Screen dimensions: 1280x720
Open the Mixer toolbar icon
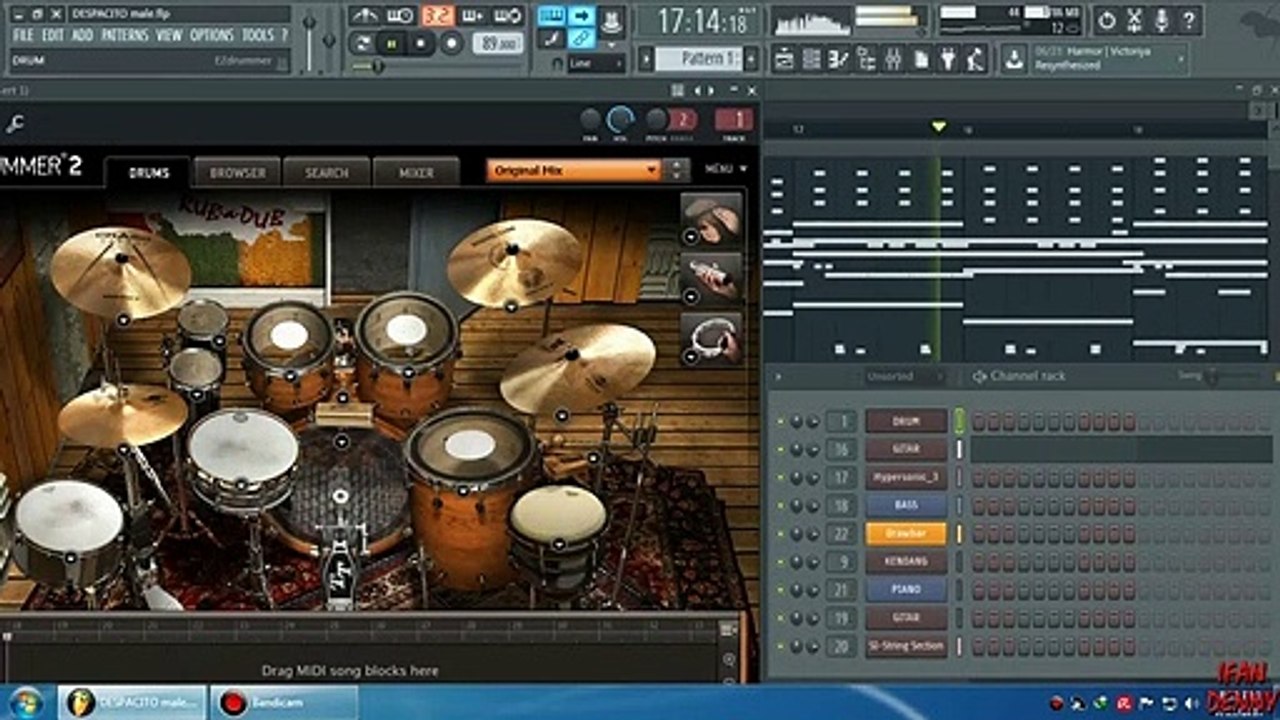894,59
